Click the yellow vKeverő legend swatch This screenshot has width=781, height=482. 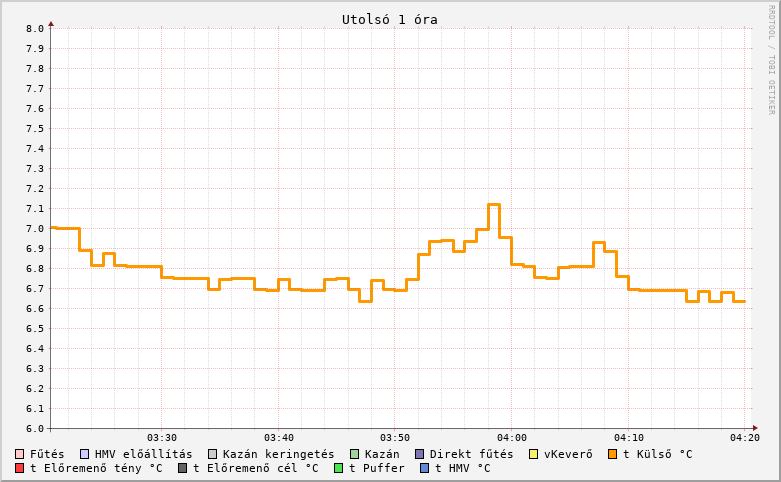(533, 454)
